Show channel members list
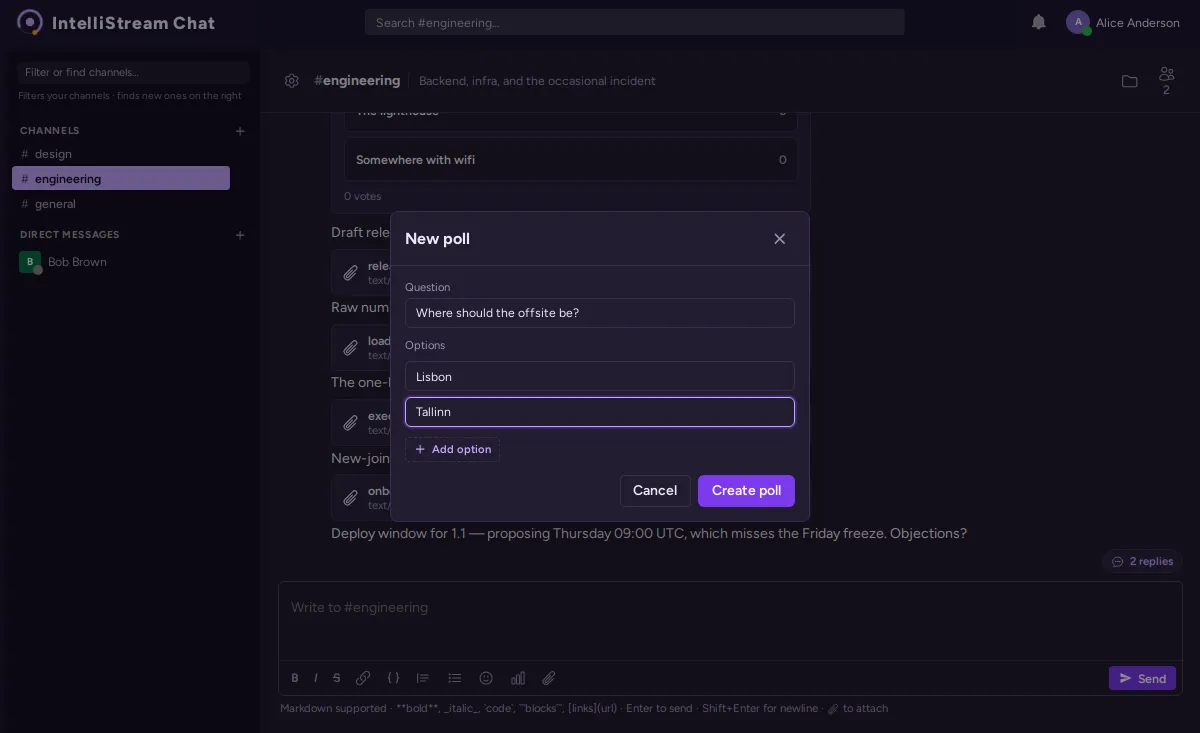 click(1166, 81)
